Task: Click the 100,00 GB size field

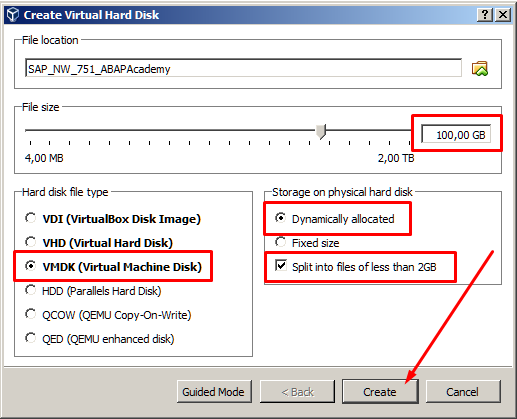Action: click(x=456, y=134)
